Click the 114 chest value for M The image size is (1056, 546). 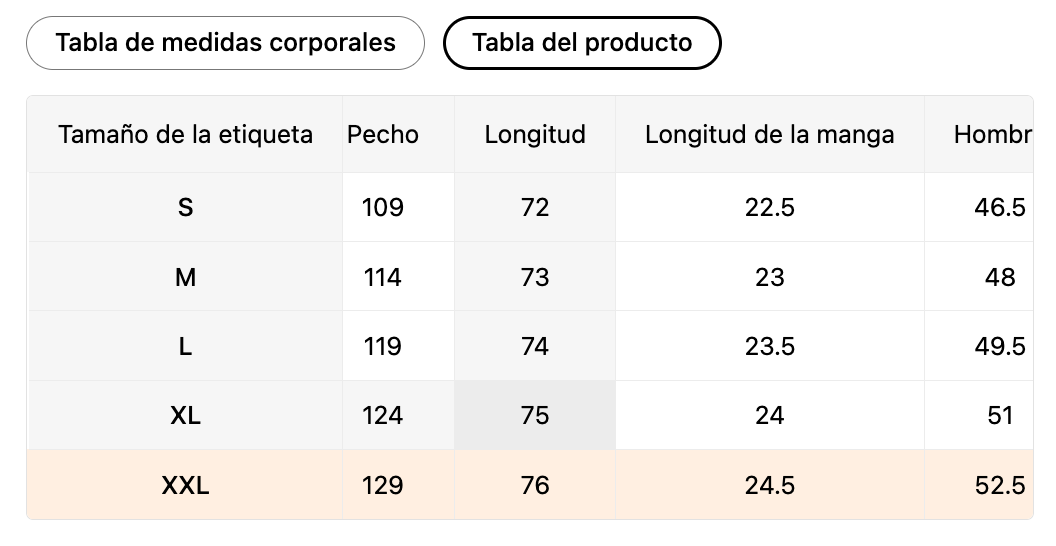(383, 277)
